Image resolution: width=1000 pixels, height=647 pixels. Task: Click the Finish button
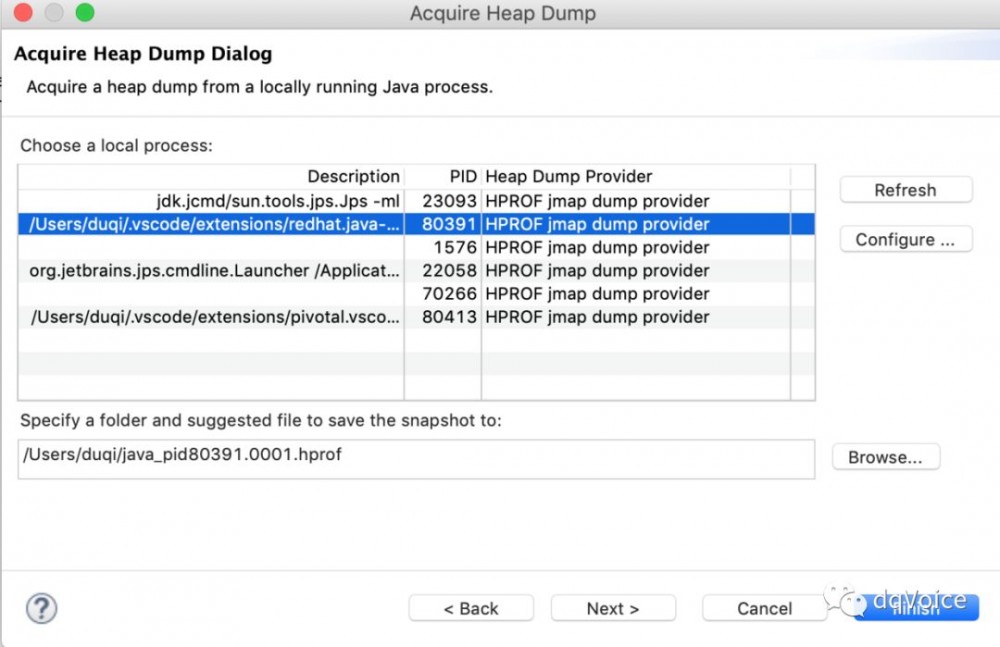pos(916,608)
